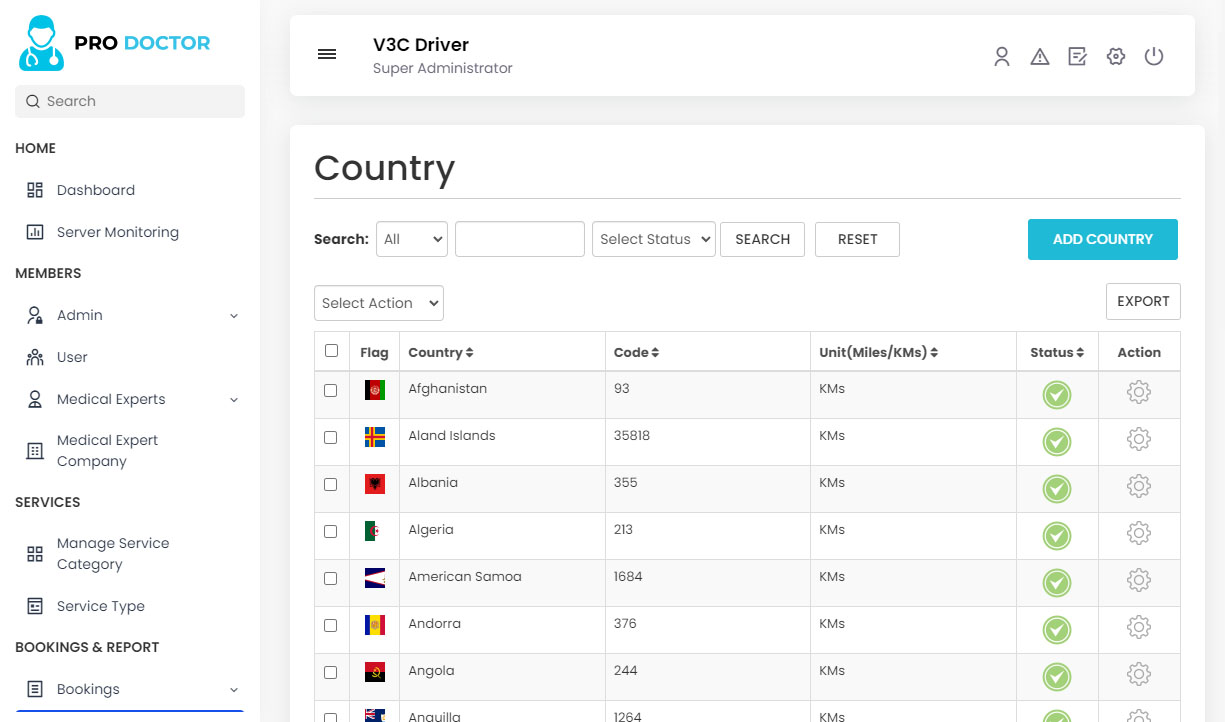The height and width of the screenshot is (722, 1225).
Task: Click the hamburger menu beside V3C Driver
Action: (327, 54)
